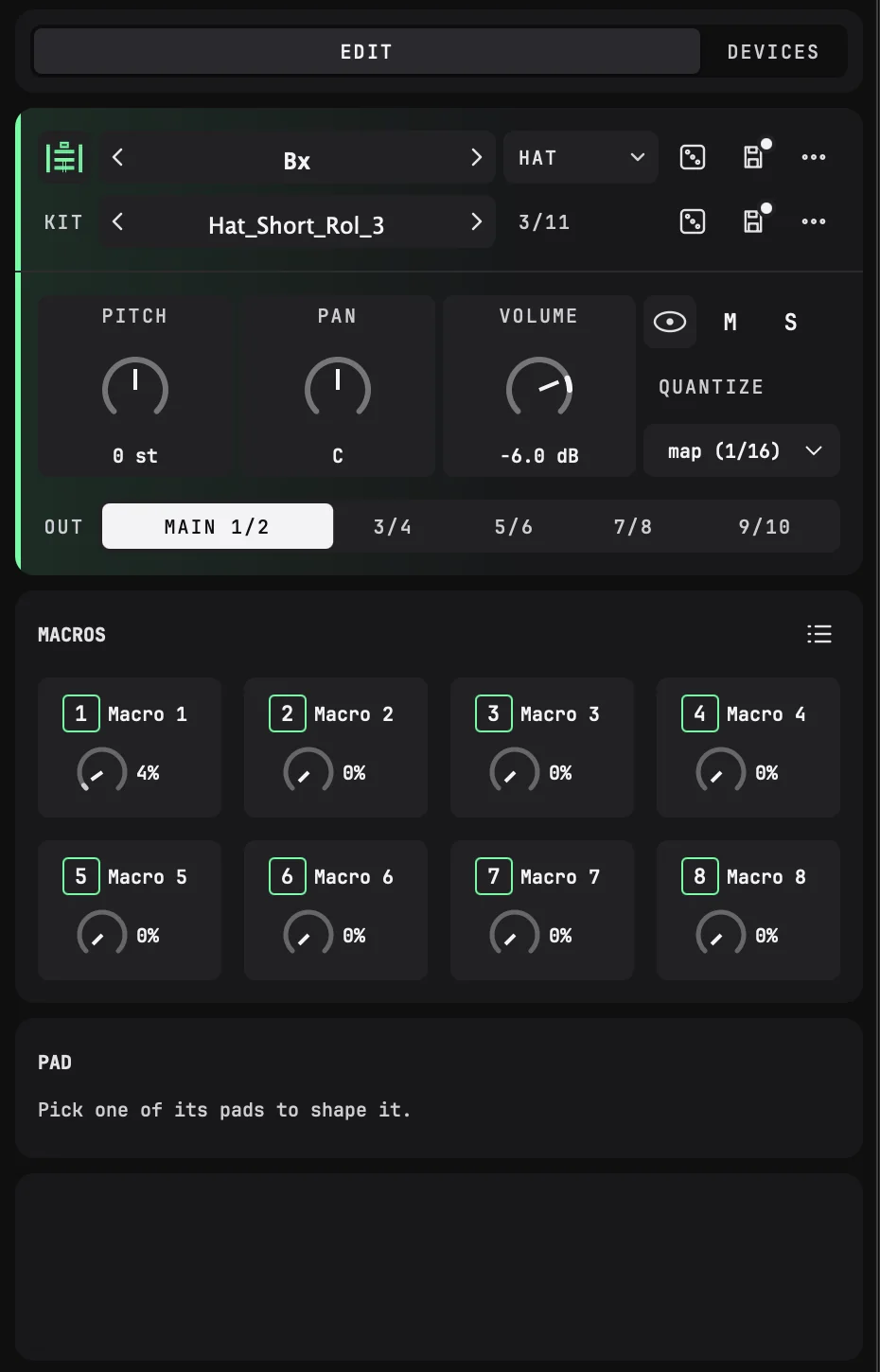This screenshot has height=1372, width=880.
Task: Click the 0 st pitch value
Action: pyautogui.click(x=135, y=455)
